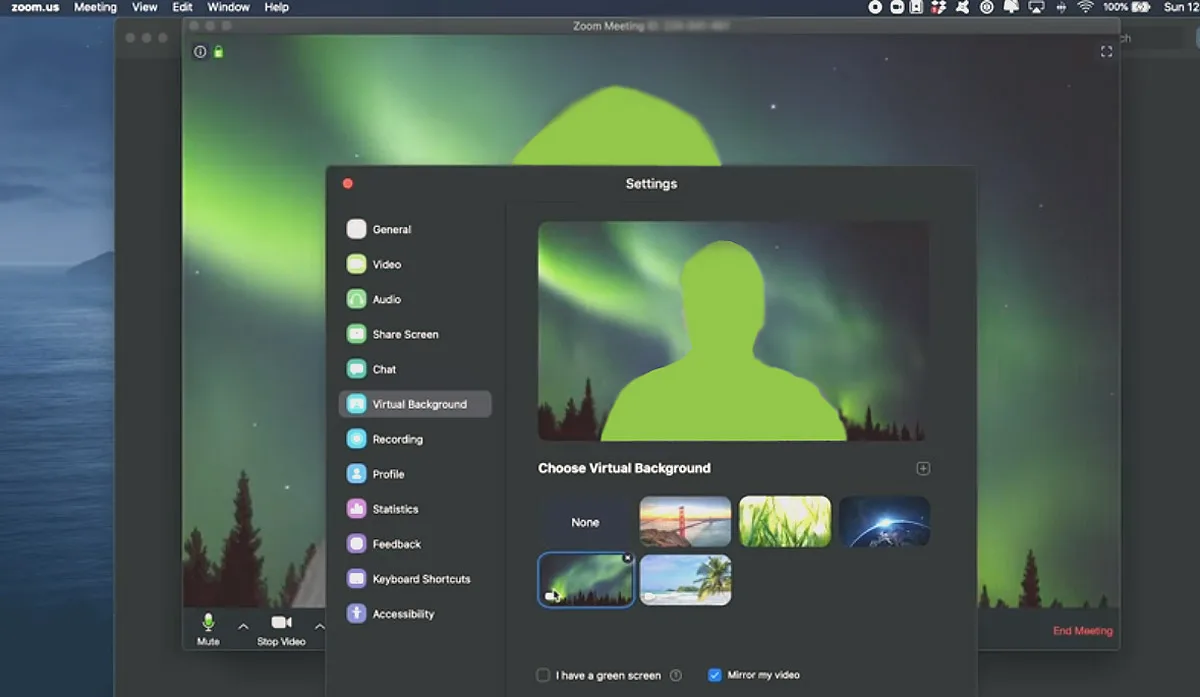Enable the I have a green screen checkbox

(543, 675)
